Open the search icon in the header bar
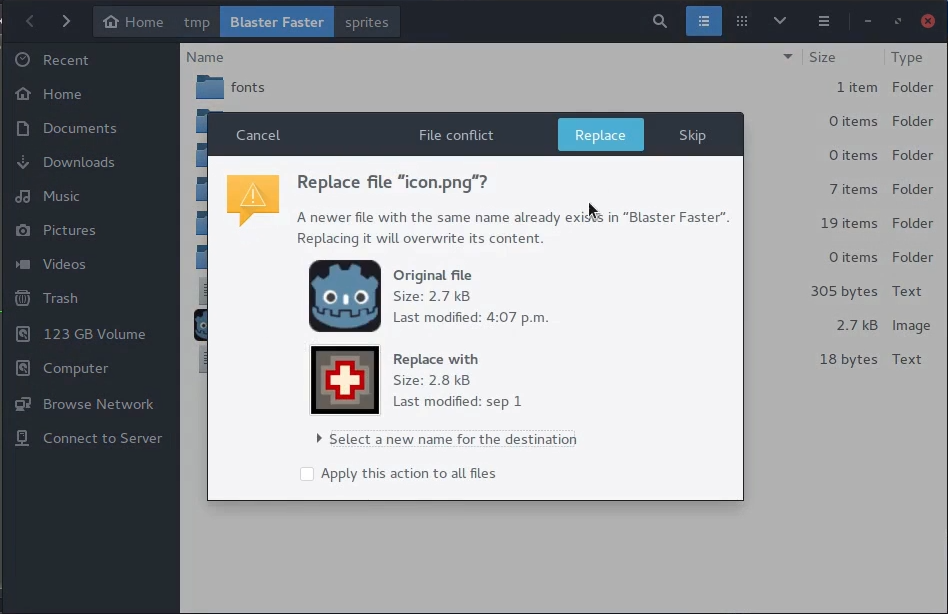 coord(660,22)
